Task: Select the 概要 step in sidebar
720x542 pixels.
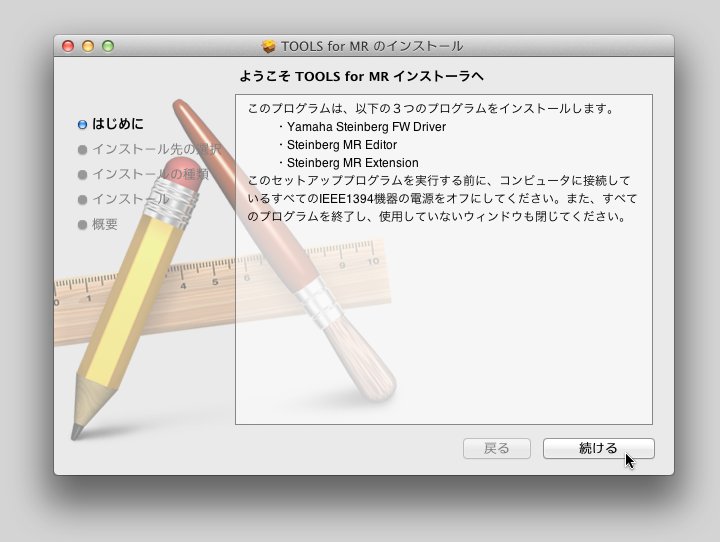Action: 105,225
